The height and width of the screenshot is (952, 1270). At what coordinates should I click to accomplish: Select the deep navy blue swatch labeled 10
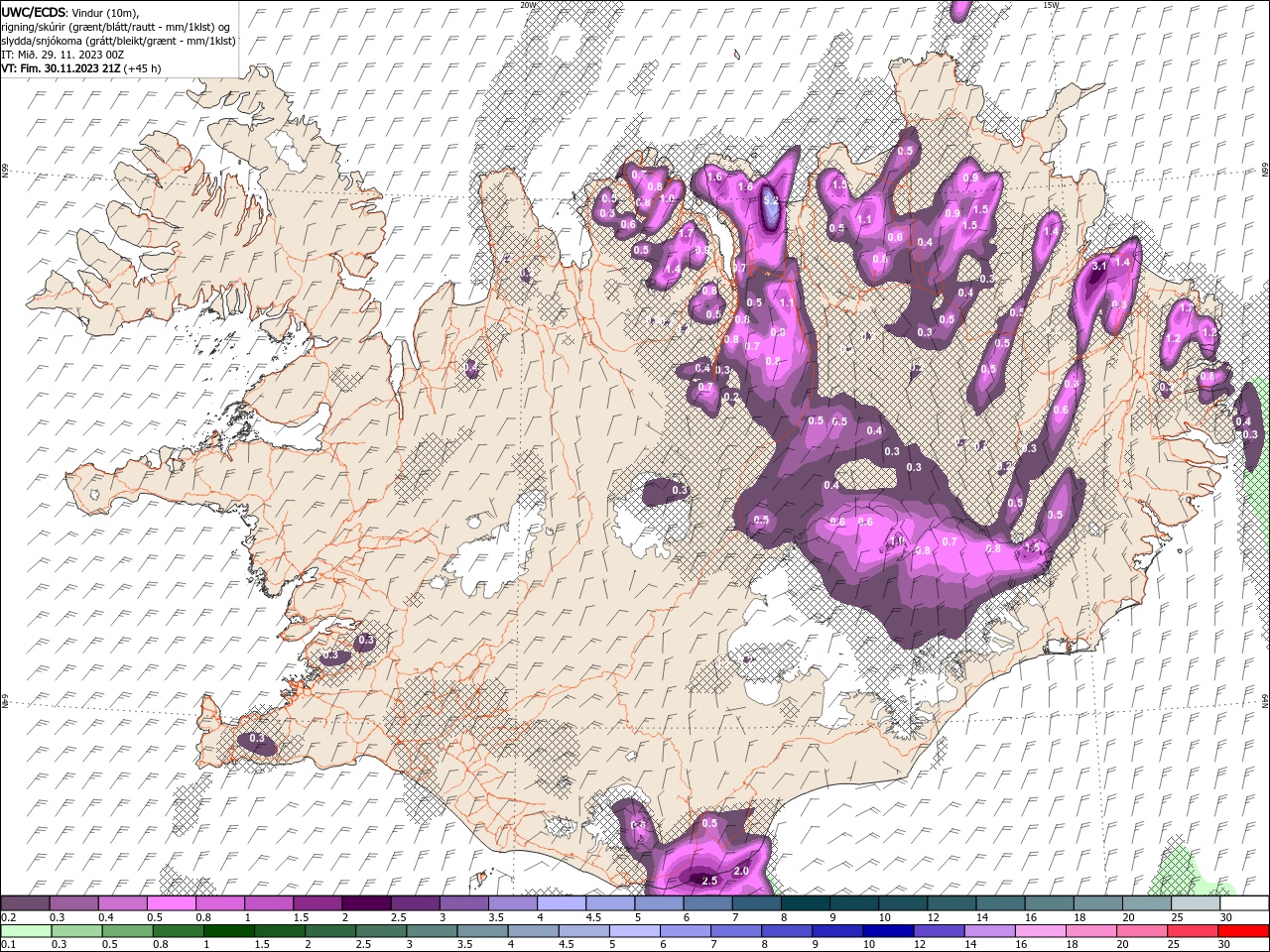(x=888, y=931)
